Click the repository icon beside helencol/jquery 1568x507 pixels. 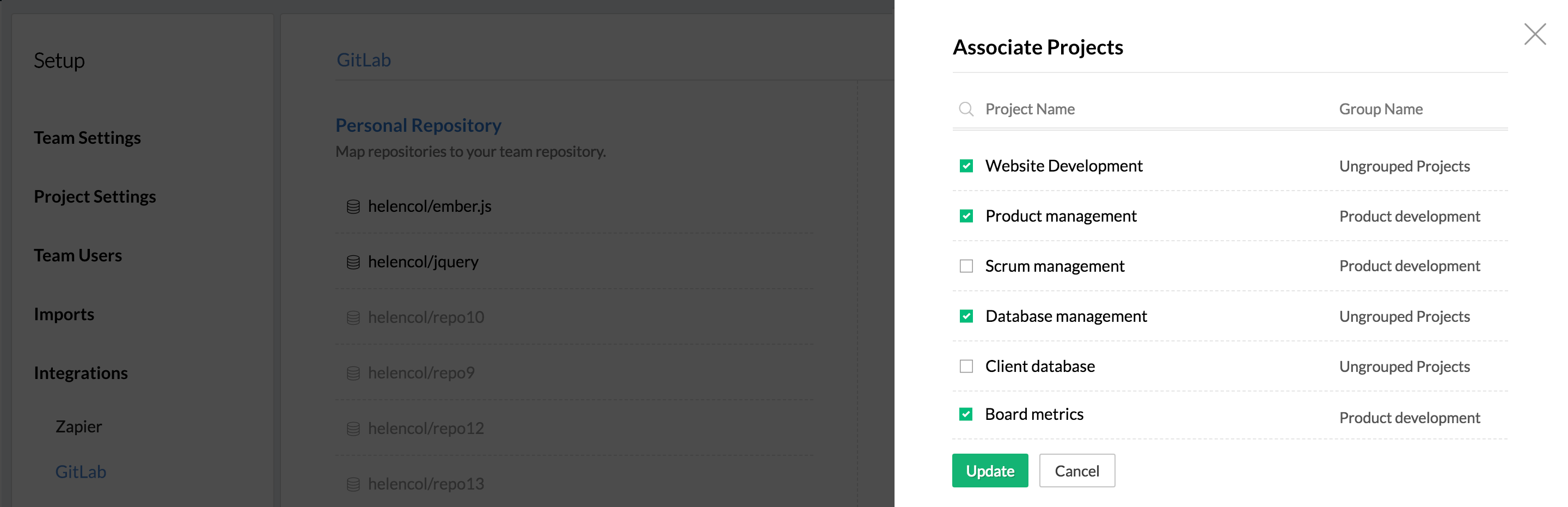[353, 262]
